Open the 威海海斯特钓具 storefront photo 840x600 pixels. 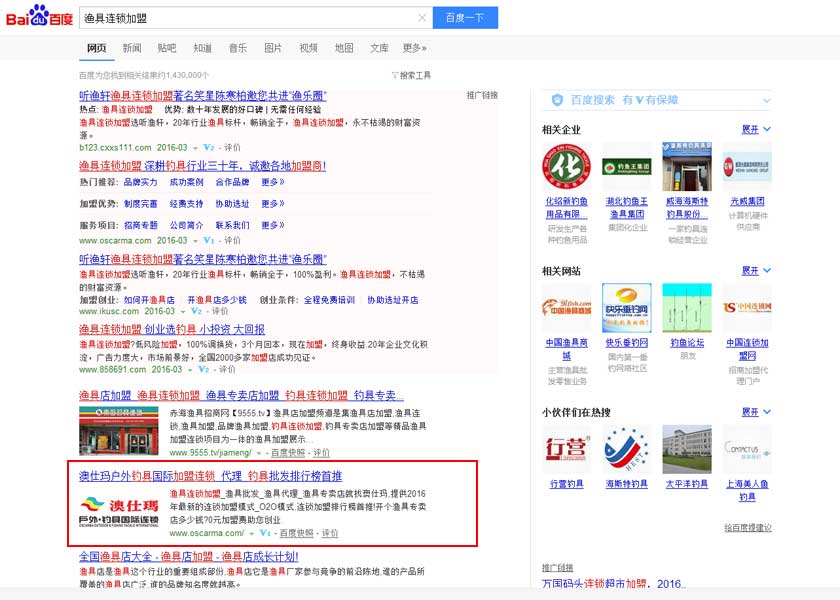click(x=687, y=167)
